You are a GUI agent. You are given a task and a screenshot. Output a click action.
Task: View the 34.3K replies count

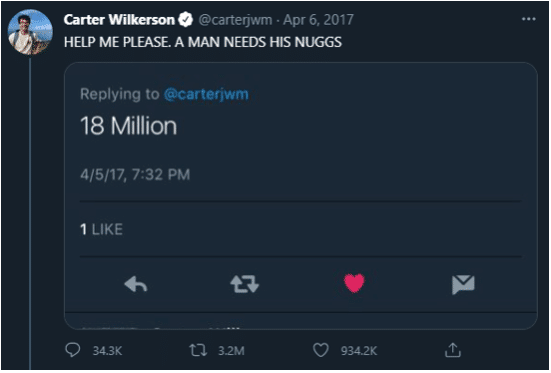tap(107, 351)
